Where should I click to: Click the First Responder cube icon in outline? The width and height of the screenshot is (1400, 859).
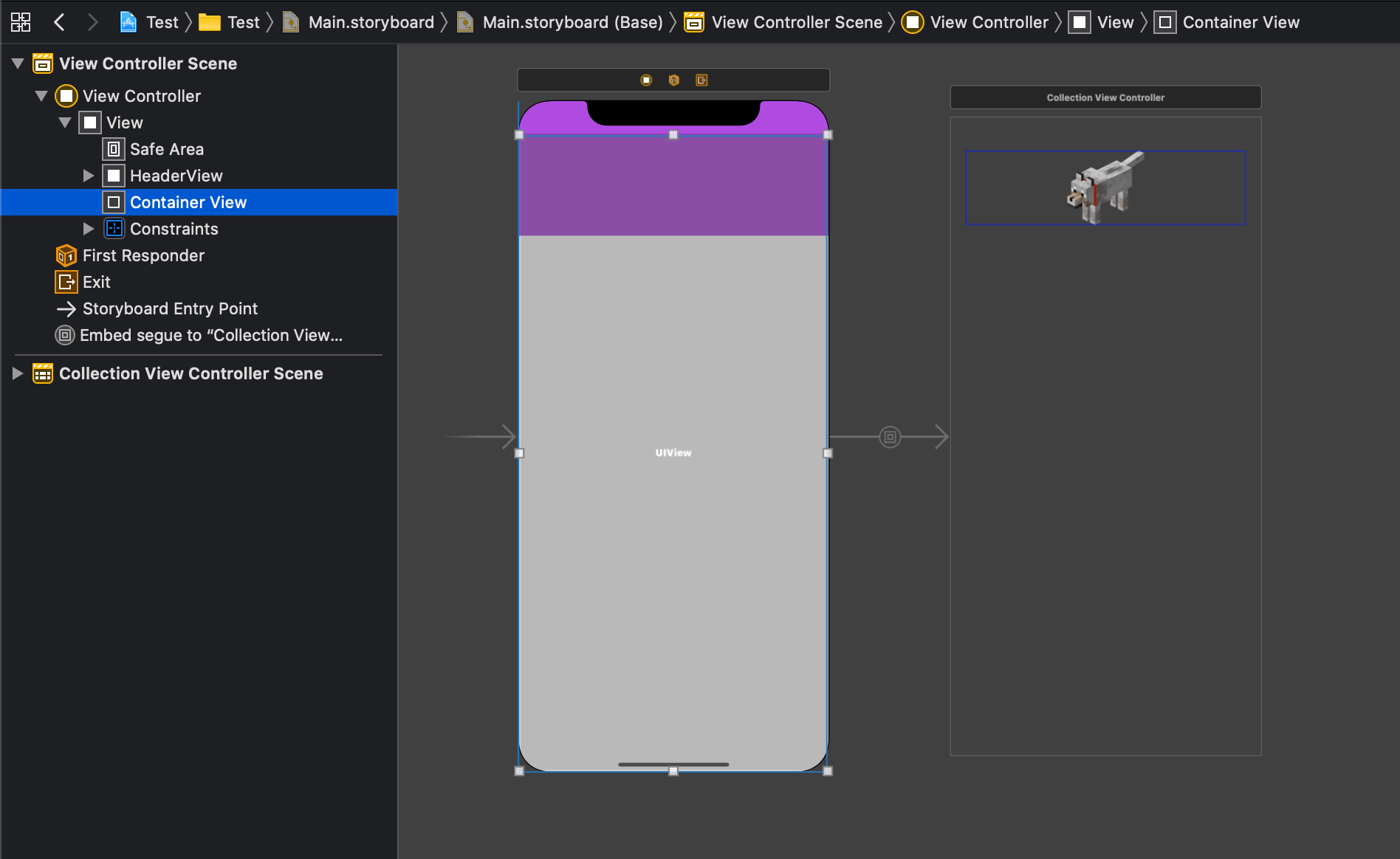click(66, 255)
